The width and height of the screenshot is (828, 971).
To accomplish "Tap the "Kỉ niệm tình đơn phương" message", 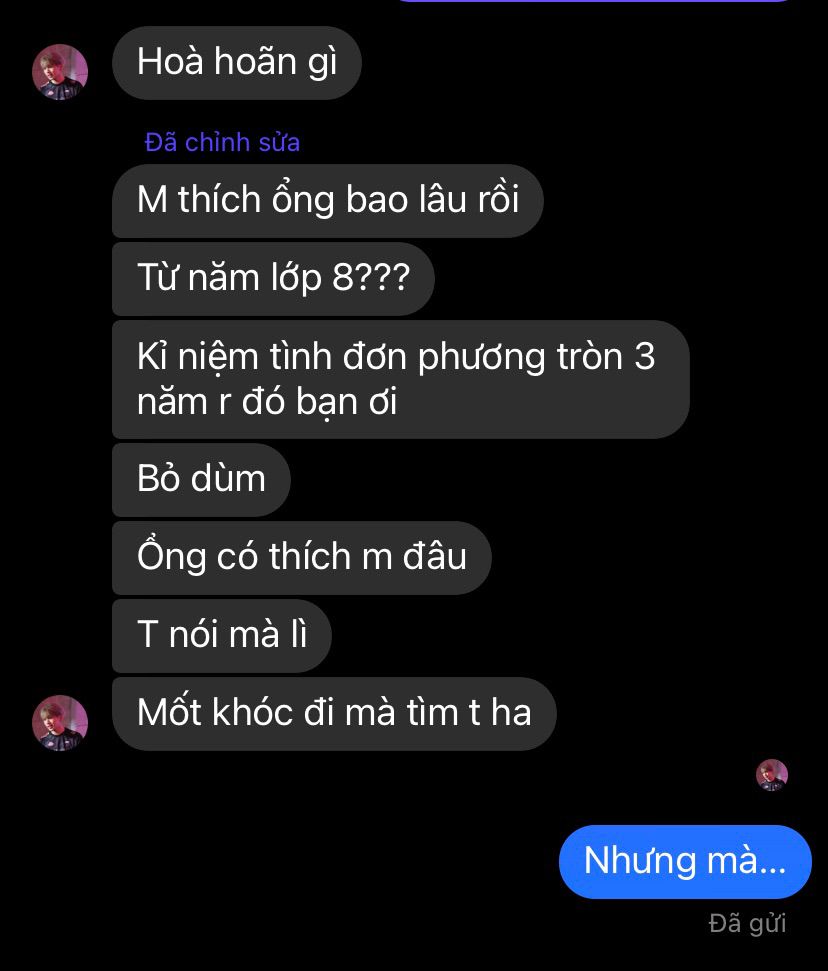I will click(x=401, y=379).
